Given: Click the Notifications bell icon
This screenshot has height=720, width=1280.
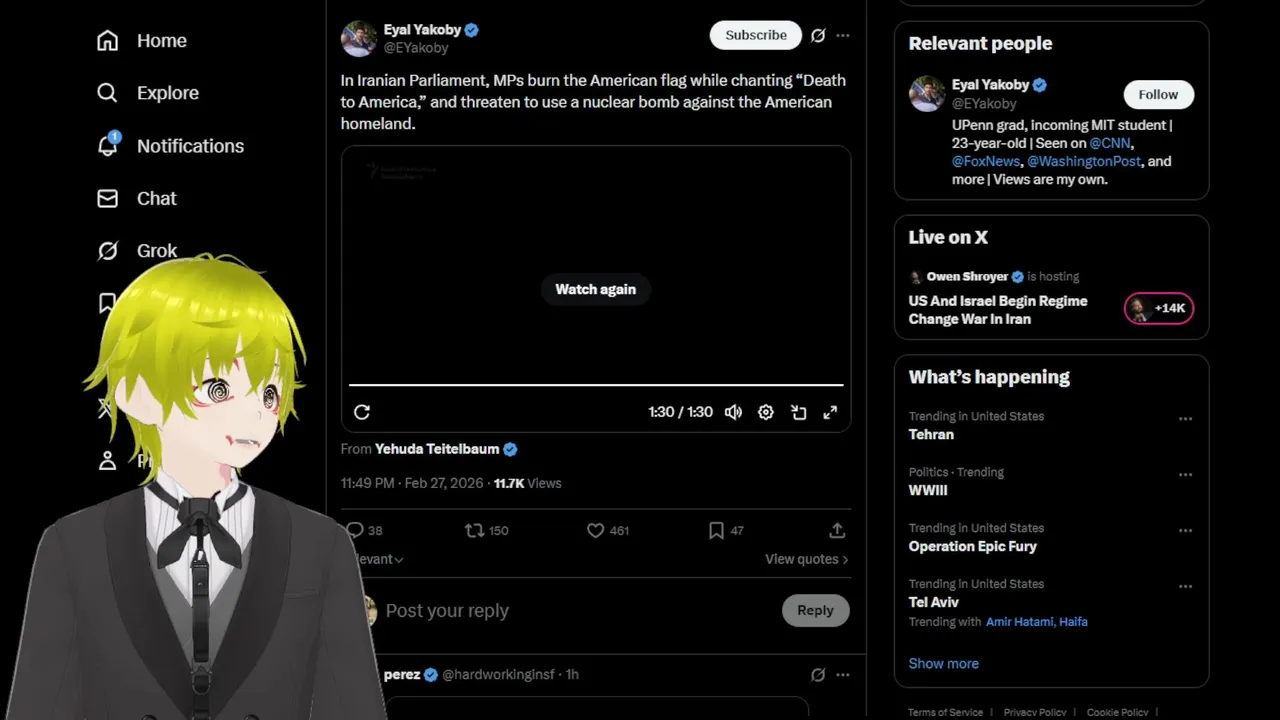Looking at the screenshot, I should (x=107, y=146).
